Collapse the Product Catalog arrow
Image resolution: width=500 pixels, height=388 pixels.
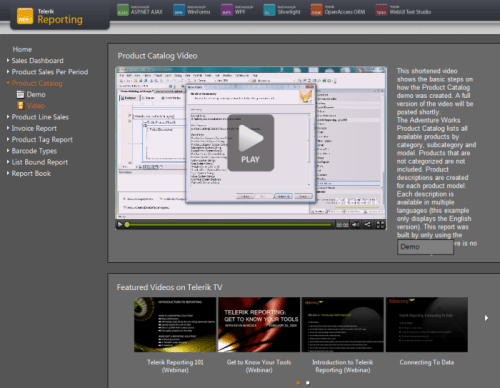pyautogui.click(x=8, y=83)
